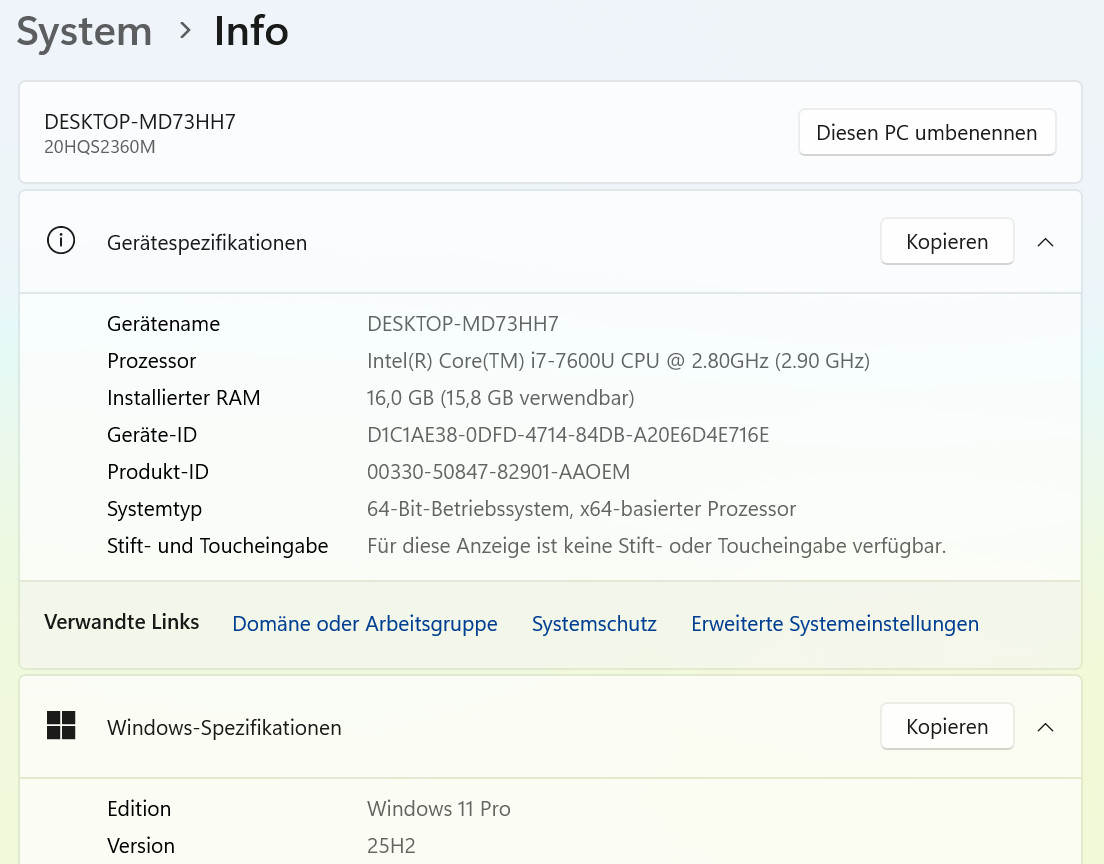The height and width of the screenshot is (864, 1104).
Task: Click the Windows-Spezifikationen header text
Action: tap(224, 728)
